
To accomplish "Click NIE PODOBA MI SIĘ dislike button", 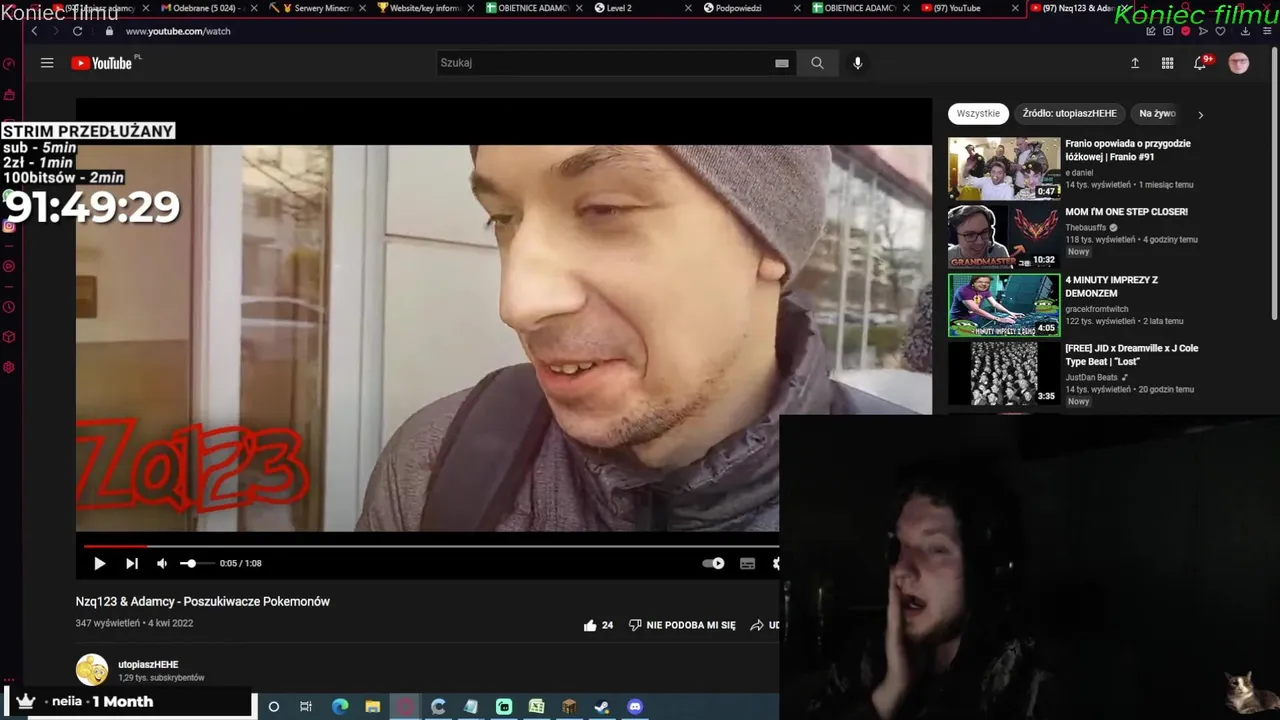I will pos(682,625).
